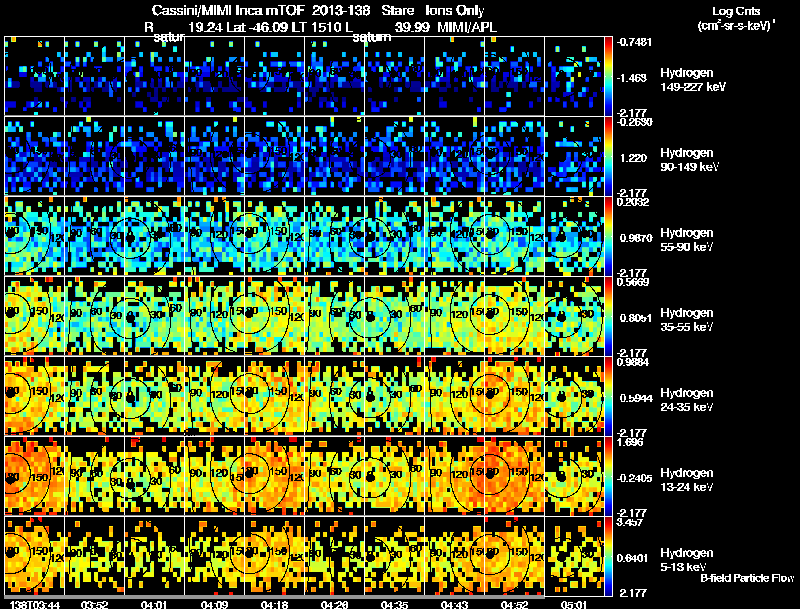Click the colorbar value '0.6401'
The image size is (800, 609).
coord(634,559)
